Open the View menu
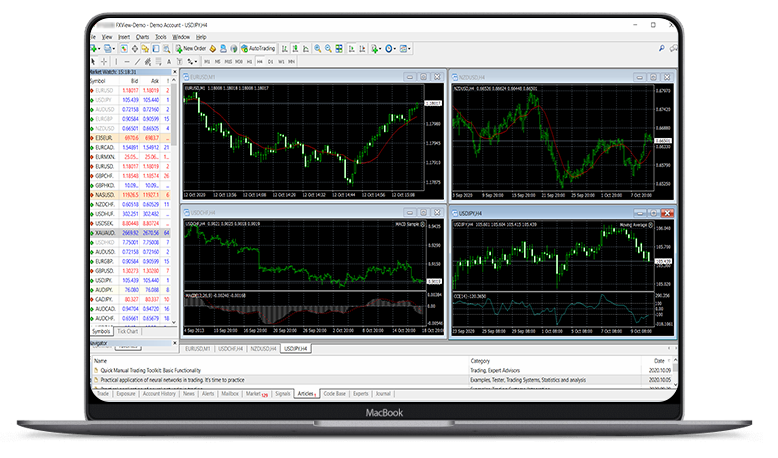Image resolution: width=778 pixels, height=458 pixels. click(107, 37)
